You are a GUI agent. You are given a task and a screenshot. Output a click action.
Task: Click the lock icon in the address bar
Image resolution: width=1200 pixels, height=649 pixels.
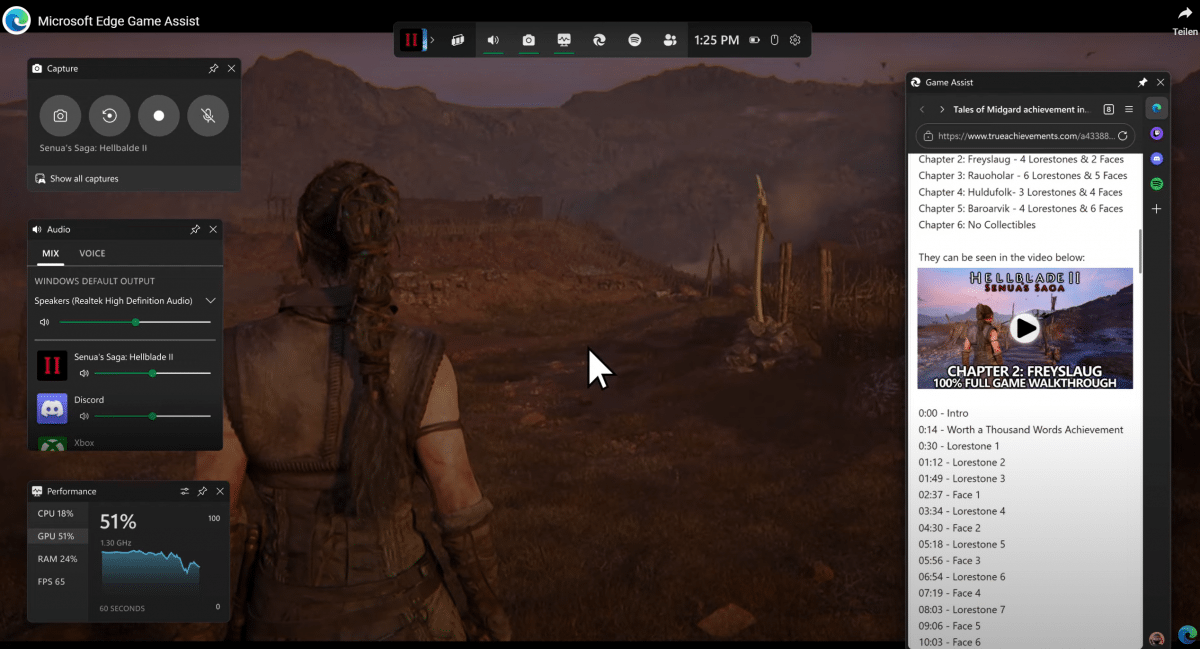[x=928, y=136]
